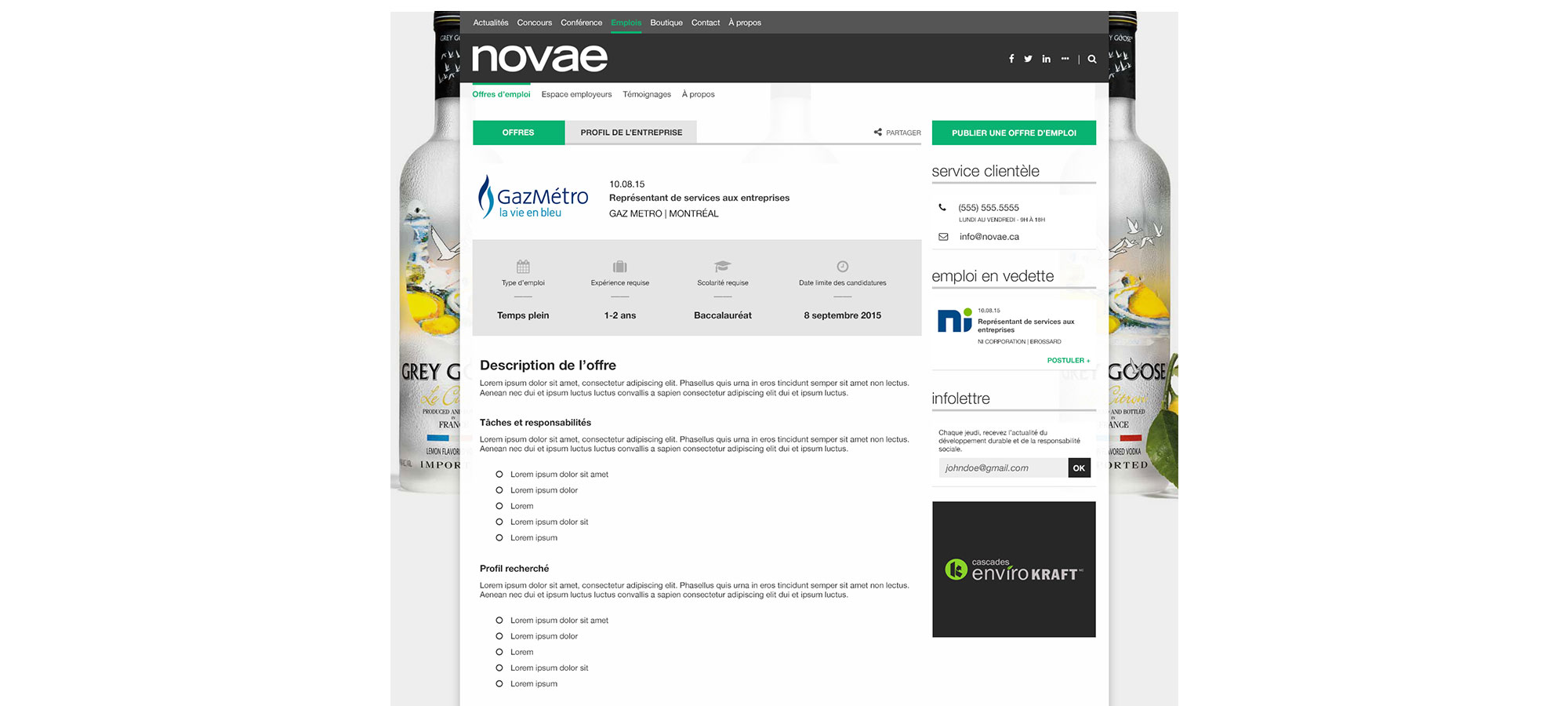Open À propos in the top dark menu

(x=745, y=23)
